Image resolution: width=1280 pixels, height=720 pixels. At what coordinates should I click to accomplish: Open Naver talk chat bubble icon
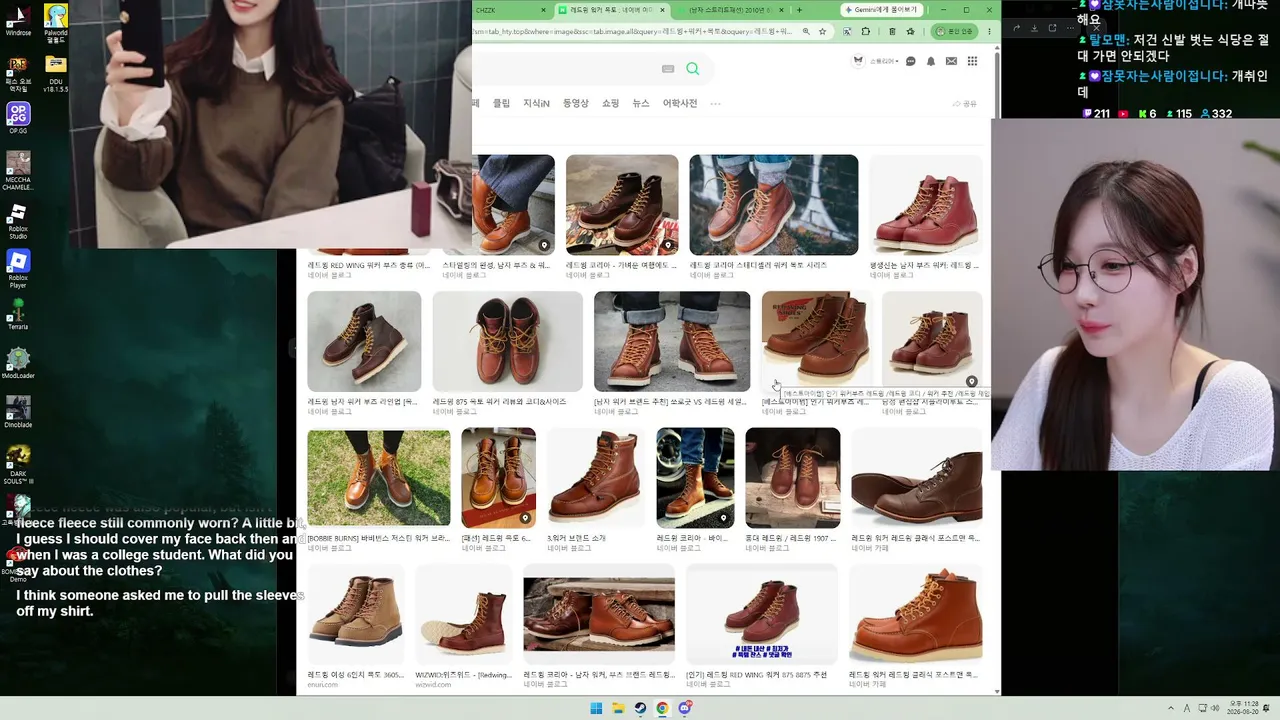coord(910,61)
